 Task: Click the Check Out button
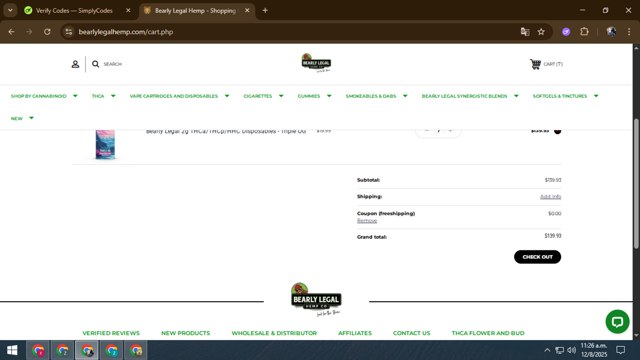tap(537, 257)
